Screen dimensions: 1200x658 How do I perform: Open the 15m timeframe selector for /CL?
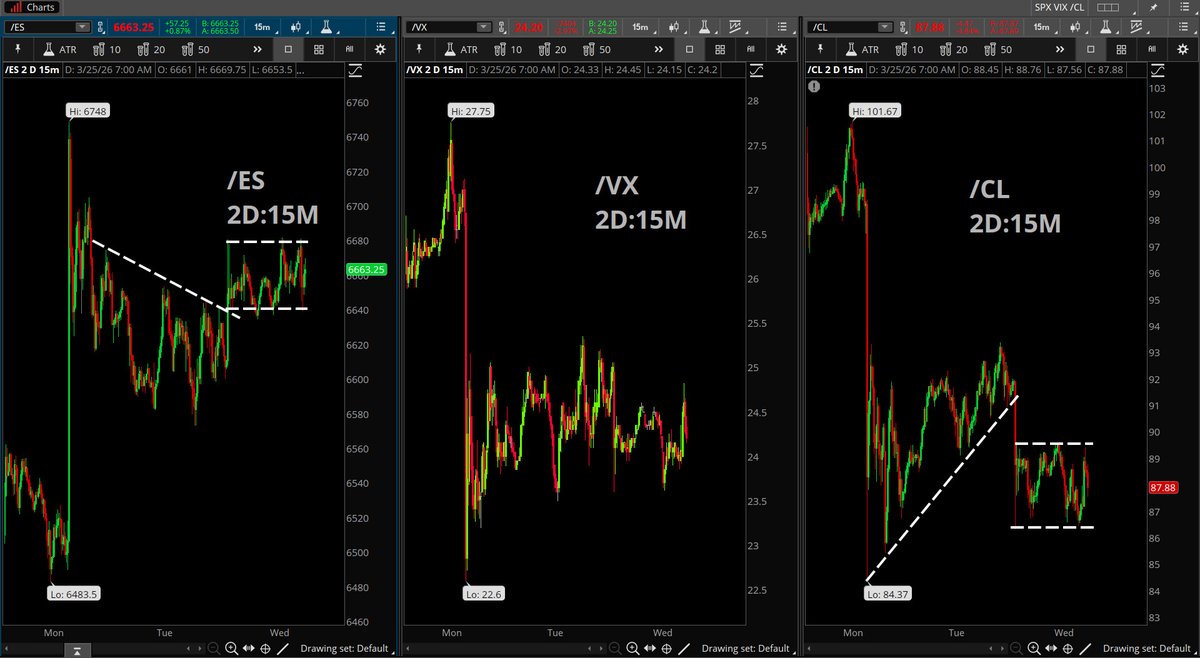pos(1042,27)
